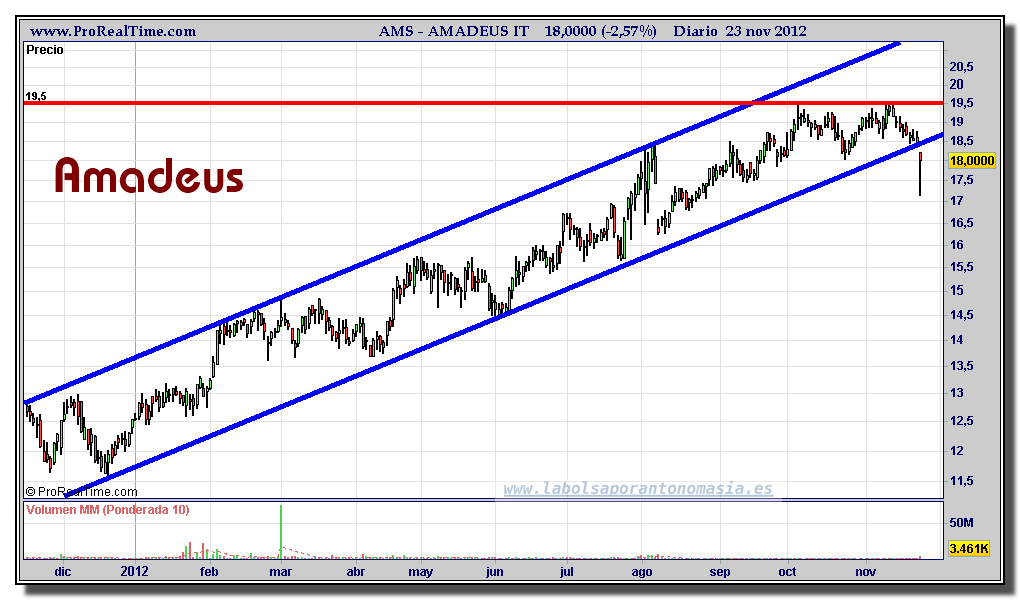Click the 11,5 price axis label
The width and height of the screenshot is (1020, 600).
pos(961,481)
